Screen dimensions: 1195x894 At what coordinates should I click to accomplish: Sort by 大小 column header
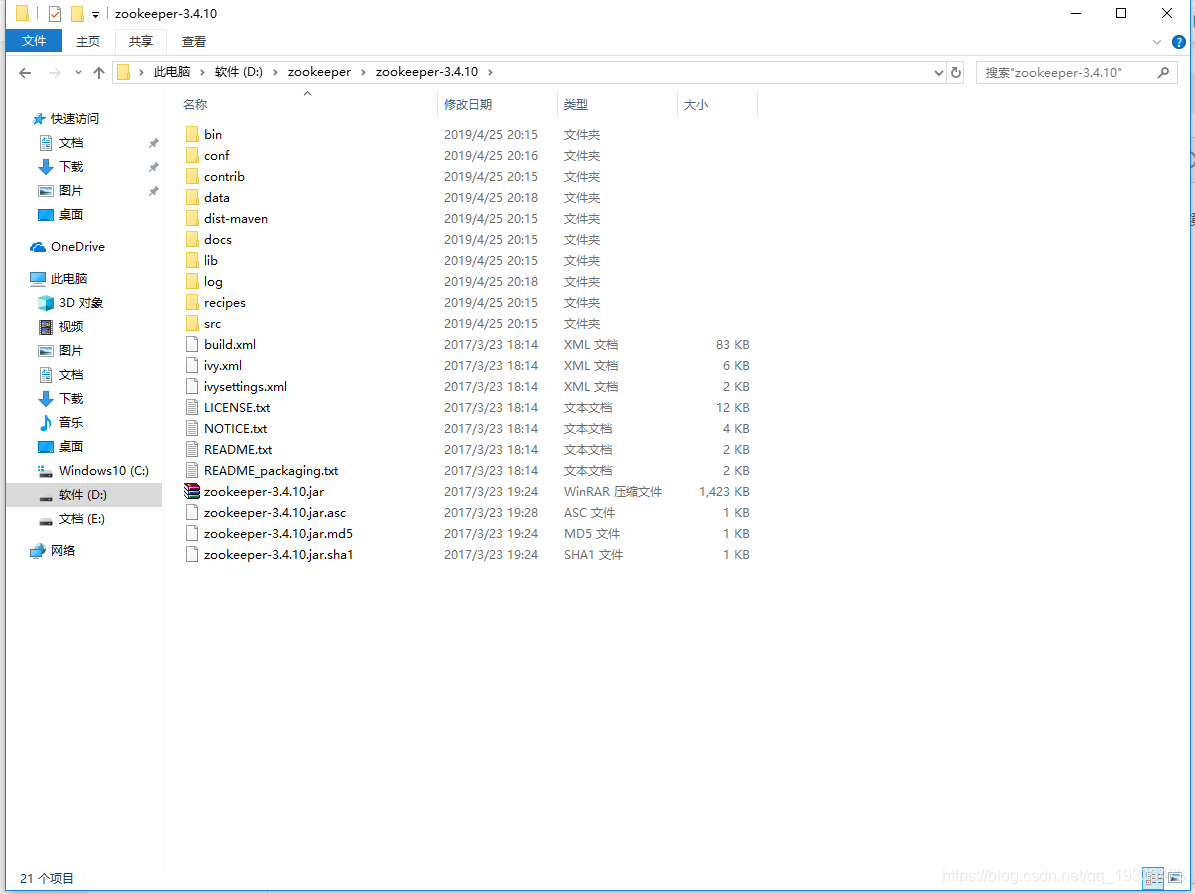point(696,104)
